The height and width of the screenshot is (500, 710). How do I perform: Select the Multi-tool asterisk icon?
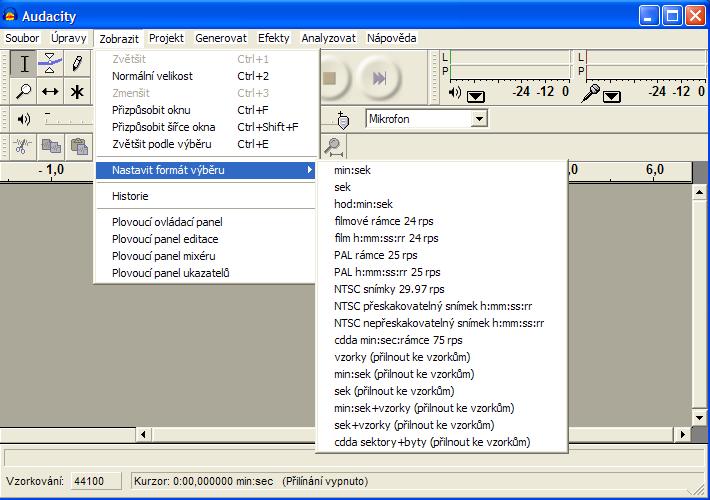point(77,92)
